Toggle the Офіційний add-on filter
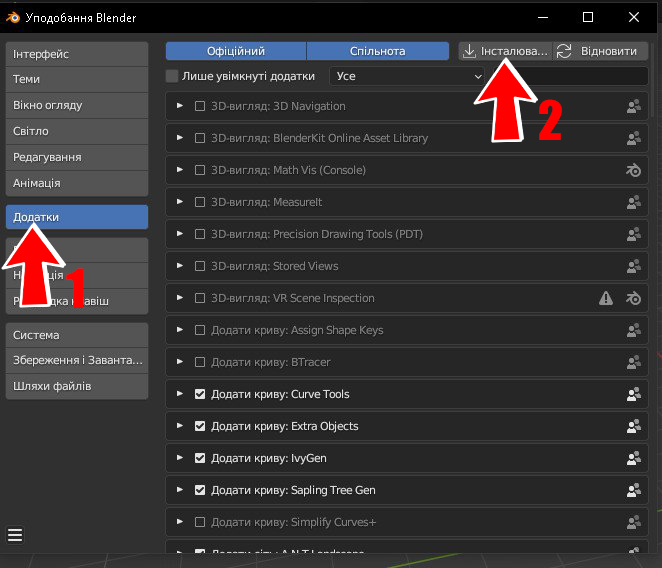The height and width of the screenshot is (568, 662). click(236, 51)
